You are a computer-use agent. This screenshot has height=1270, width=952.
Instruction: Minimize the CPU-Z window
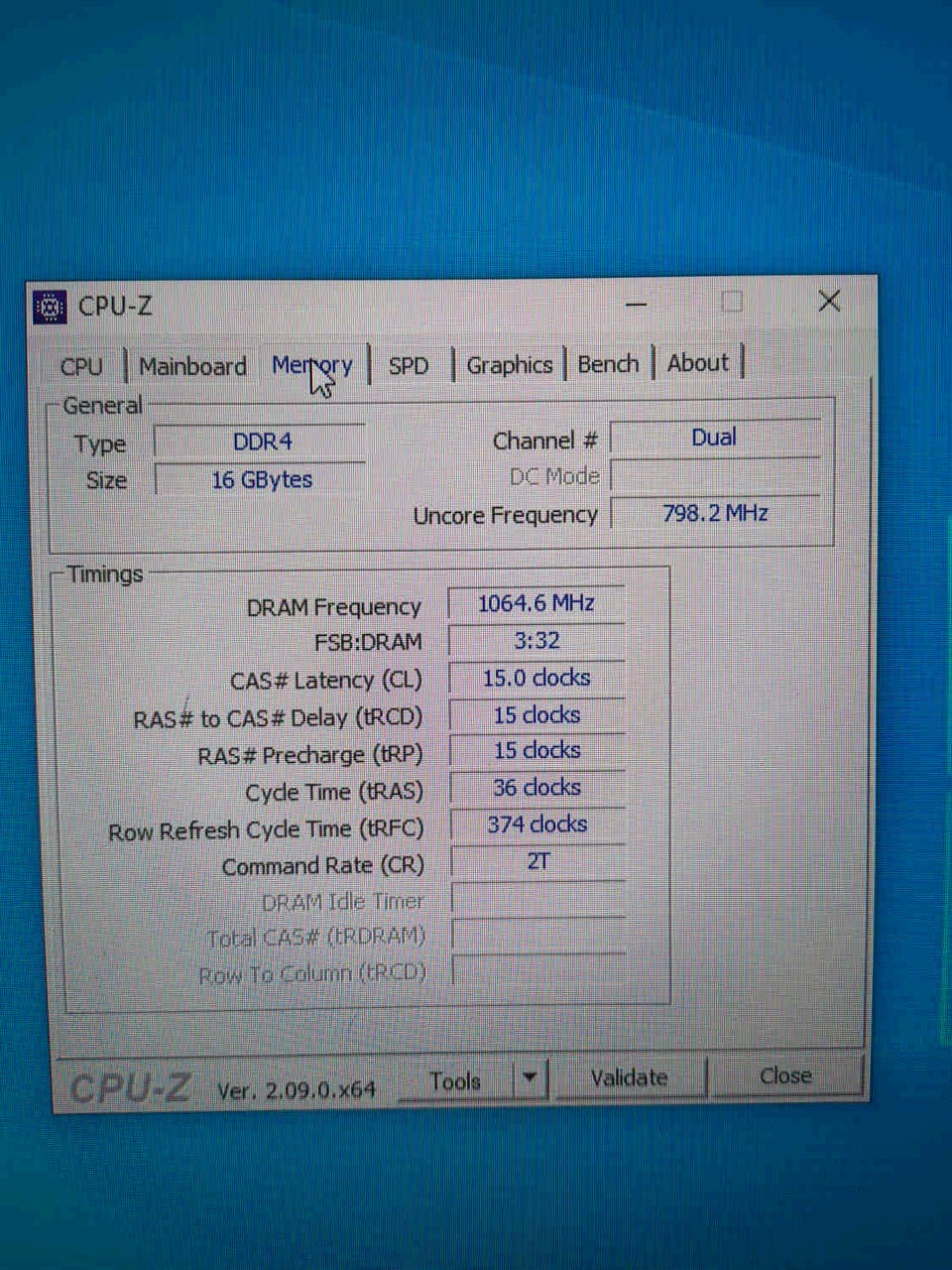click(637, 304)
